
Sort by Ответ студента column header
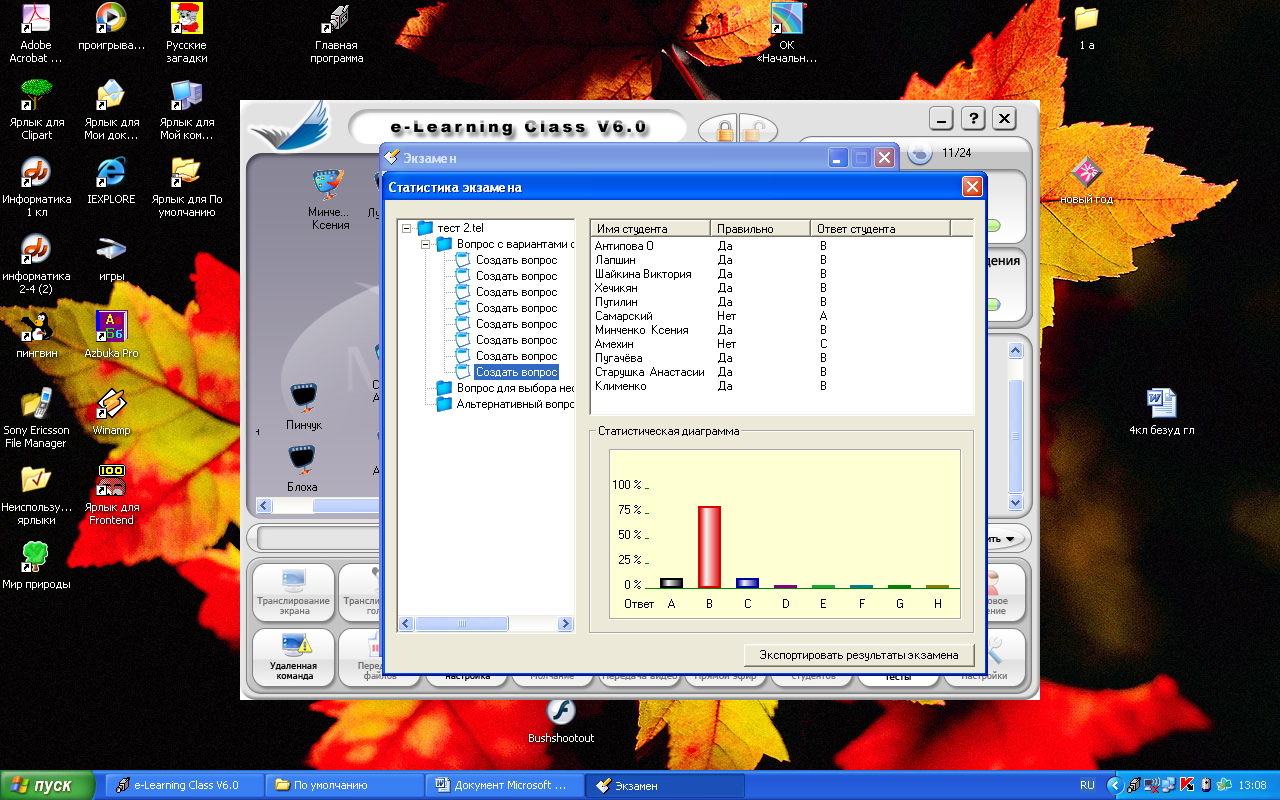tap(880, 228)
